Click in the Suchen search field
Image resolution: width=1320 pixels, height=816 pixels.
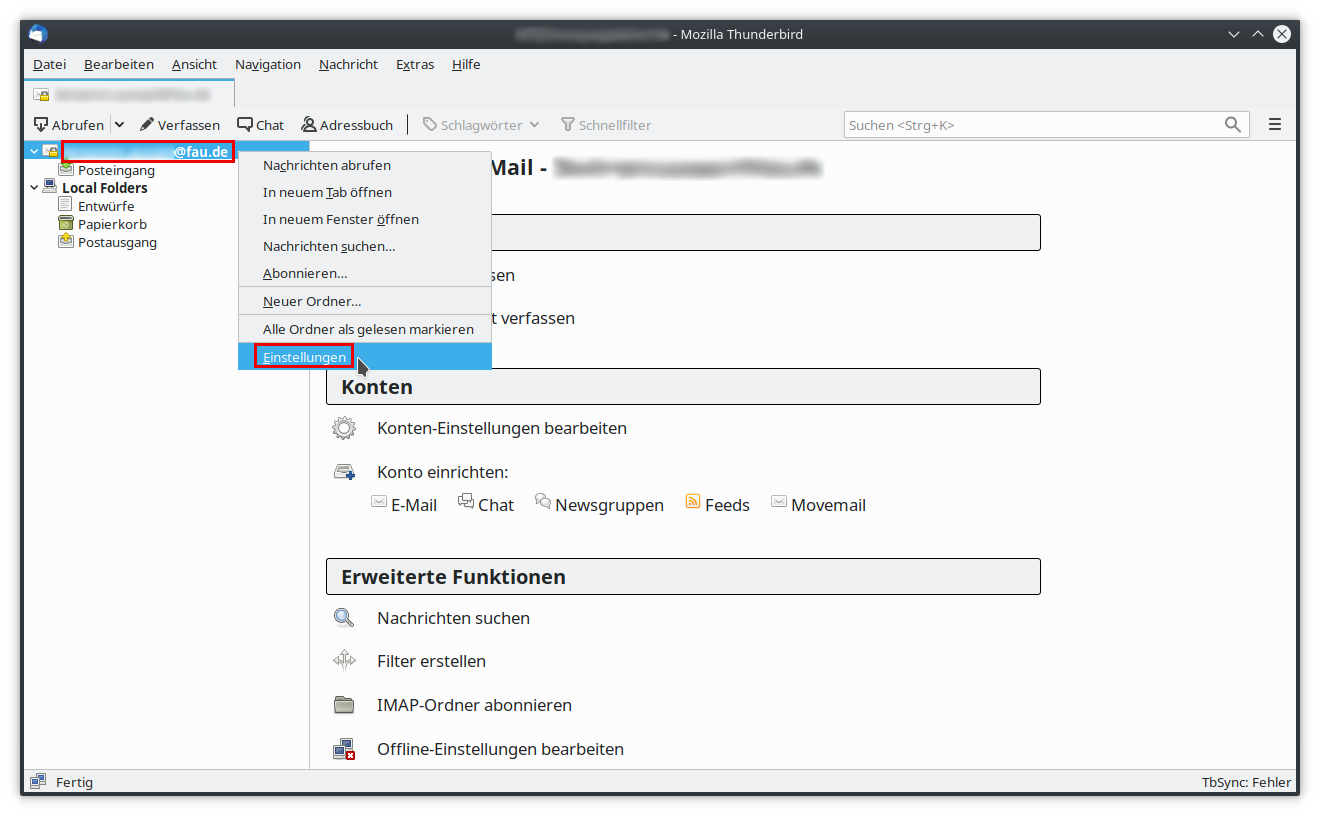1030,125
